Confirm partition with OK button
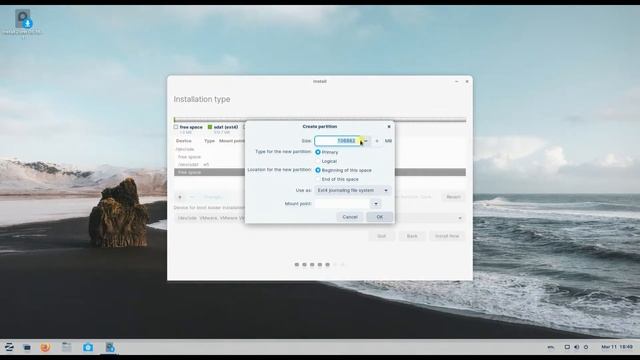 (380, 217)
